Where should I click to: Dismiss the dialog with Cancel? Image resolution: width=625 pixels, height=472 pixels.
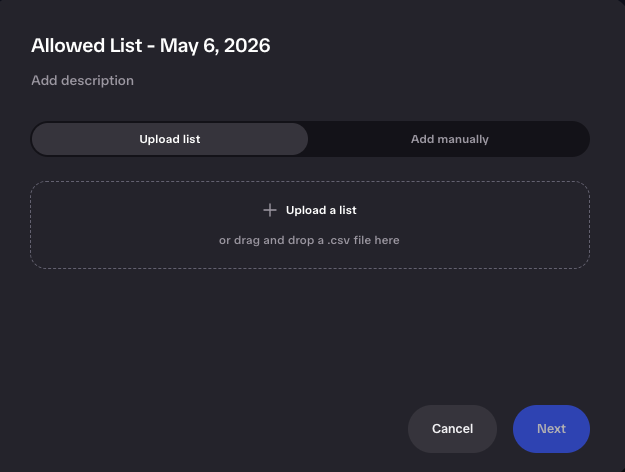pyautogui.click(x=452, y=429)
